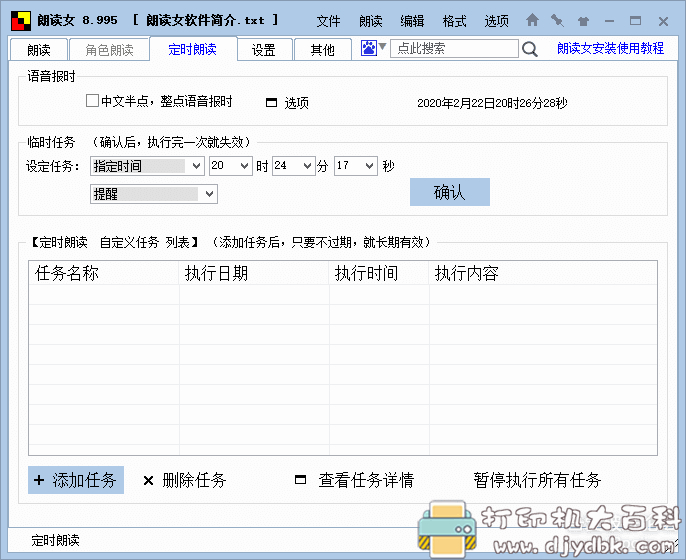Open the 文件 menu
This screenshot has width=686, height=560.
[x=328, y=21]
